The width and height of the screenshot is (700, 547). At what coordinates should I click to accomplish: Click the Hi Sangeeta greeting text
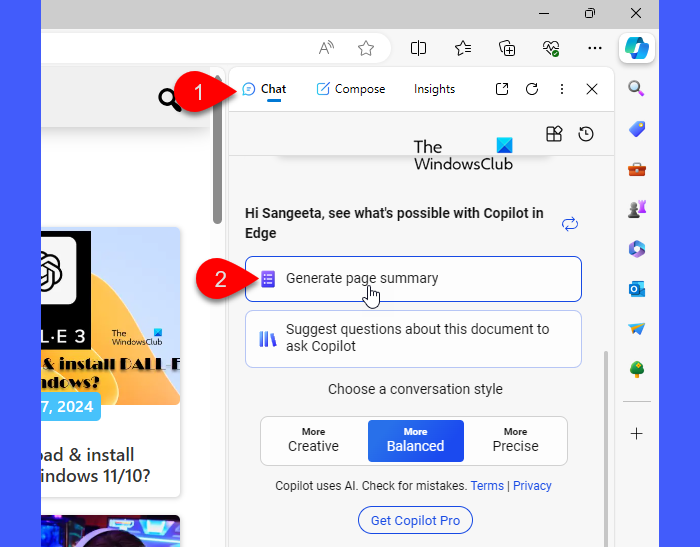click(x=394, y=223)
